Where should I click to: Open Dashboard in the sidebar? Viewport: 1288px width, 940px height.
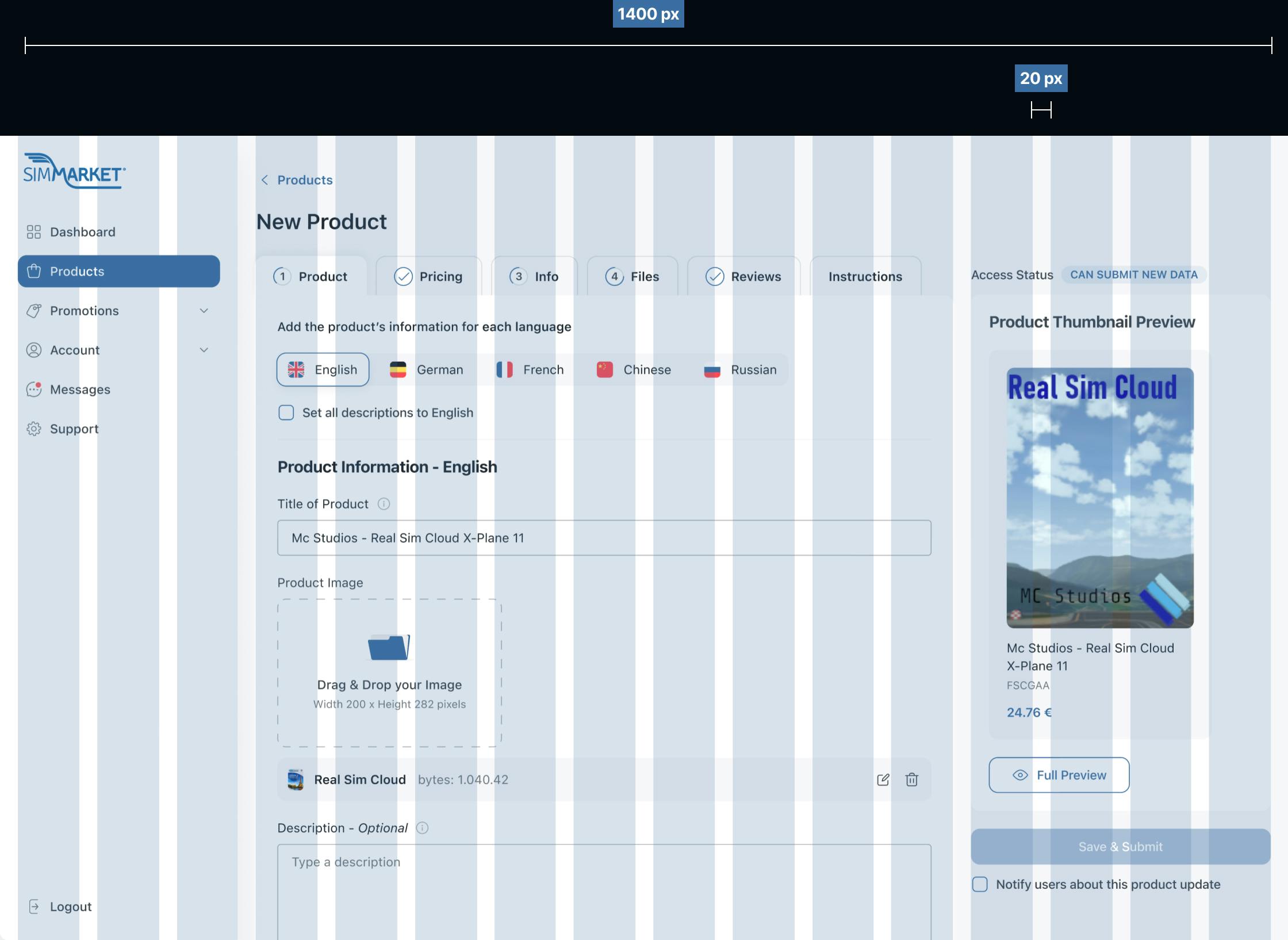[118, 232]
